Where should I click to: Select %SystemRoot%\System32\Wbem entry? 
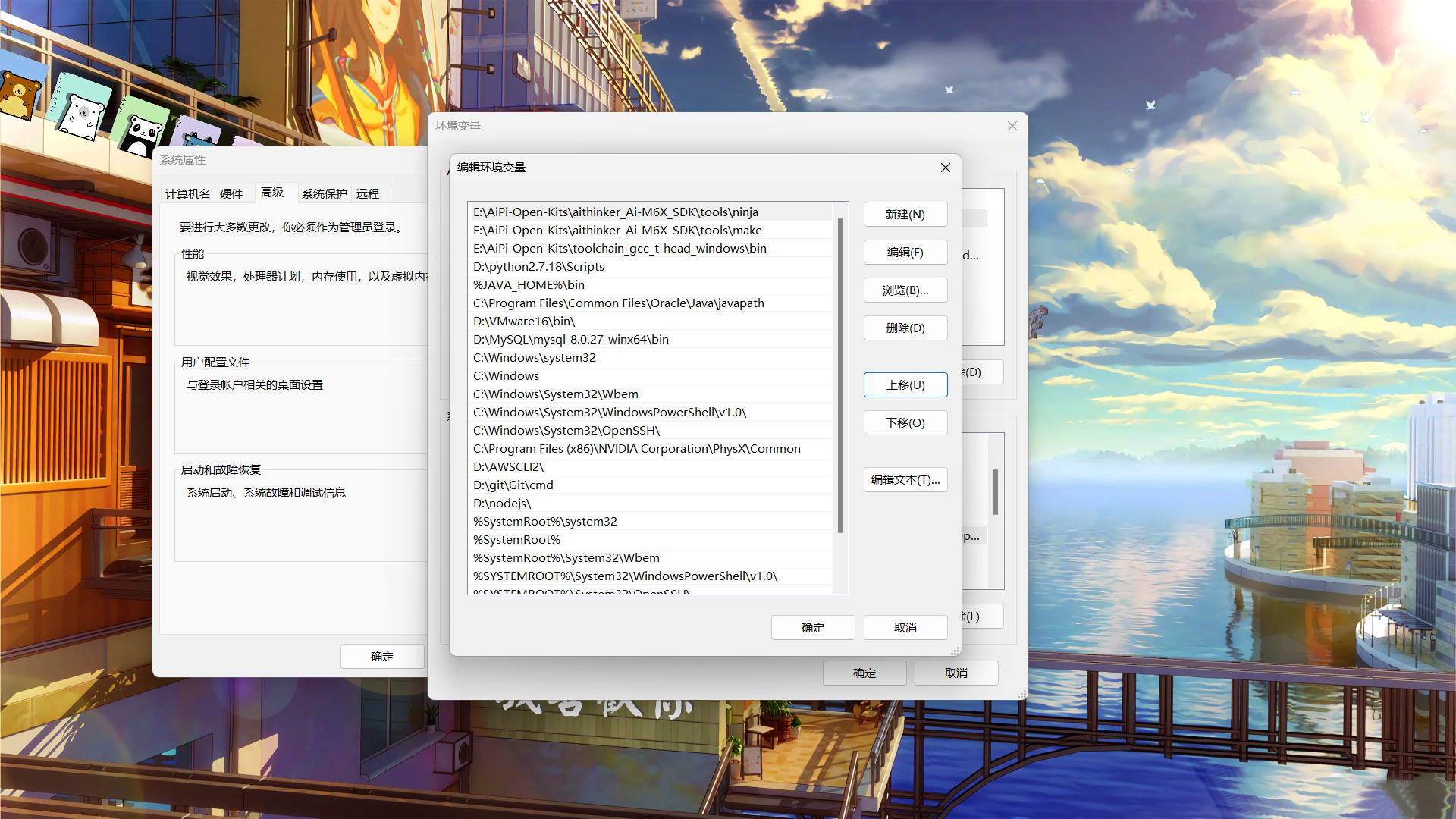651,558
